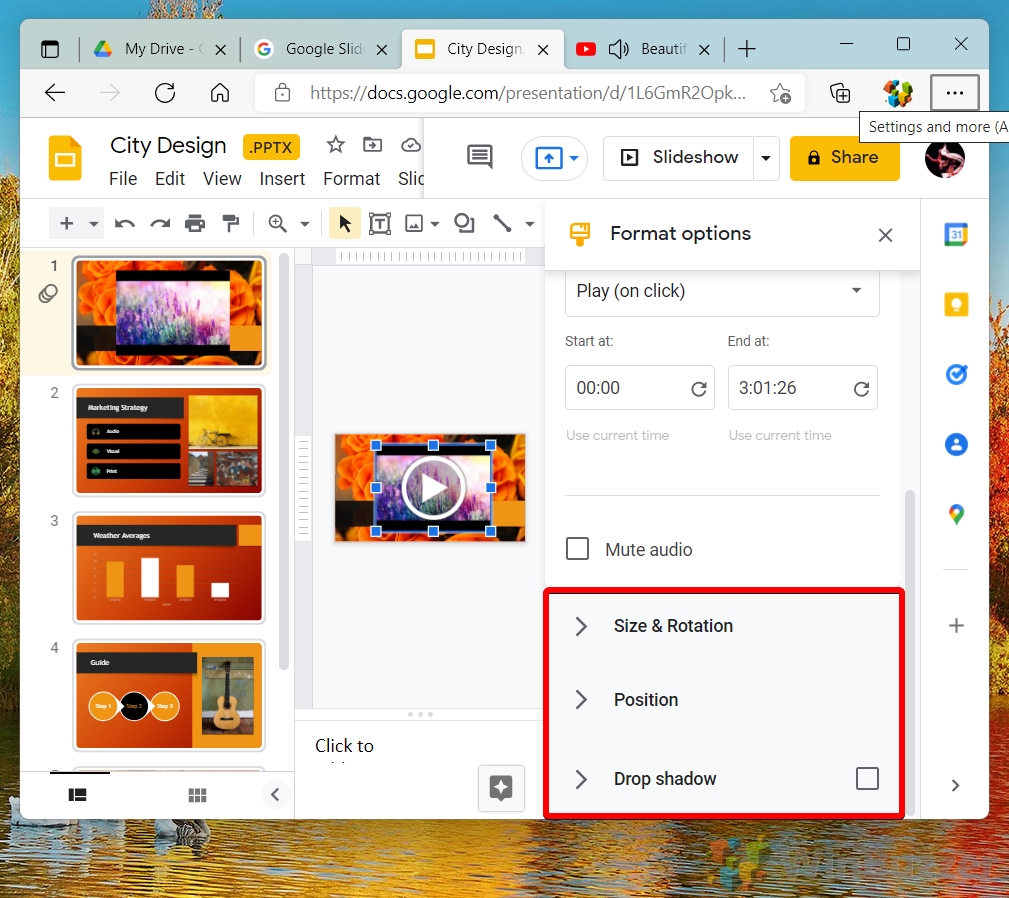Enable Mute audio for the video

click(x=577, y=548)
